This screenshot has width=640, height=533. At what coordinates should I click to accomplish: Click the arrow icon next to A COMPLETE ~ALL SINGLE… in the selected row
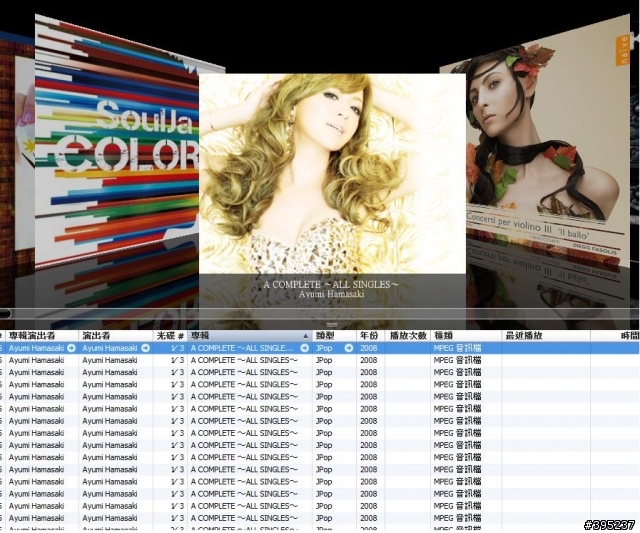click(304, 348)
